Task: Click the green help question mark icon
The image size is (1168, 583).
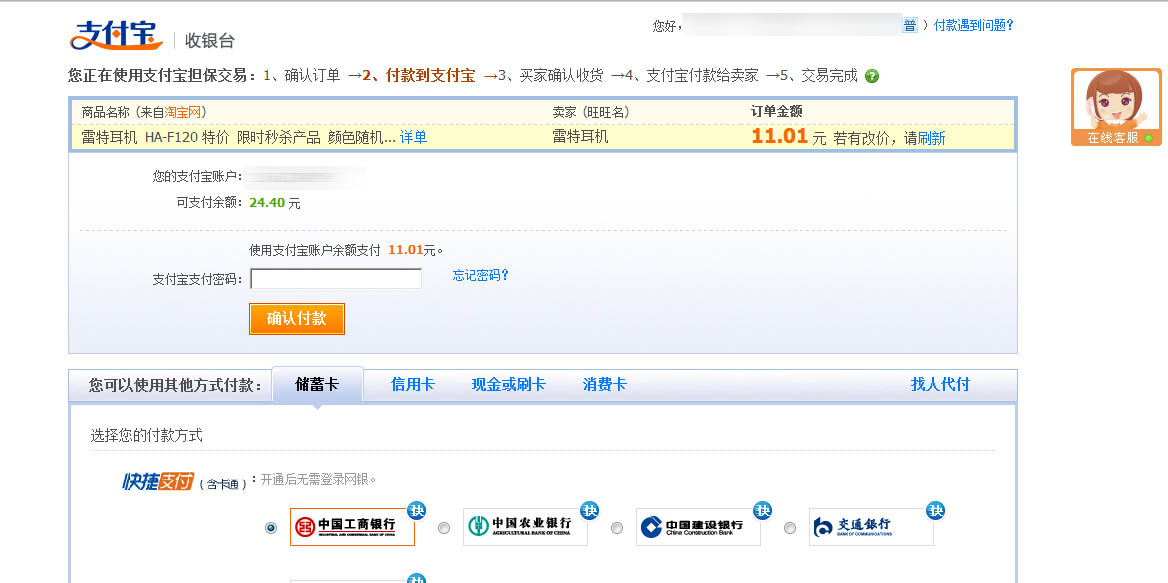Action: [872, 76]
